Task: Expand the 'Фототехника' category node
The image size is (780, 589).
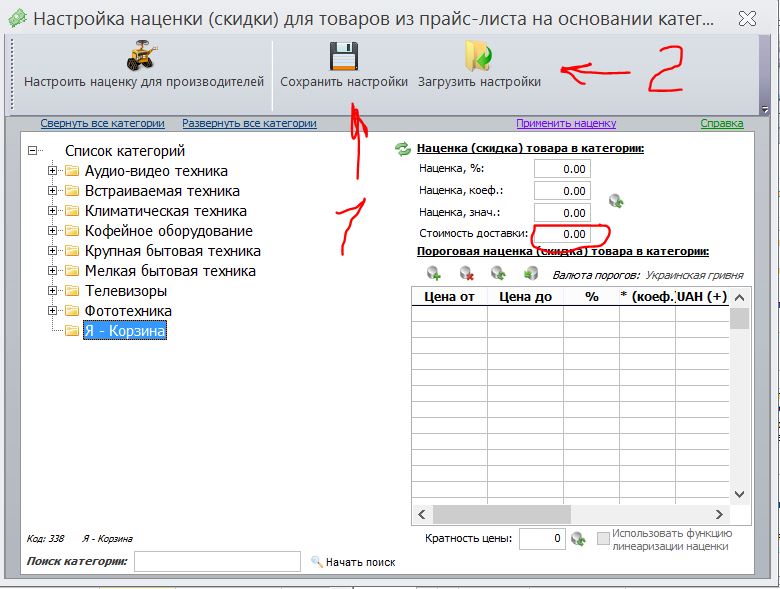Action: 52,310
